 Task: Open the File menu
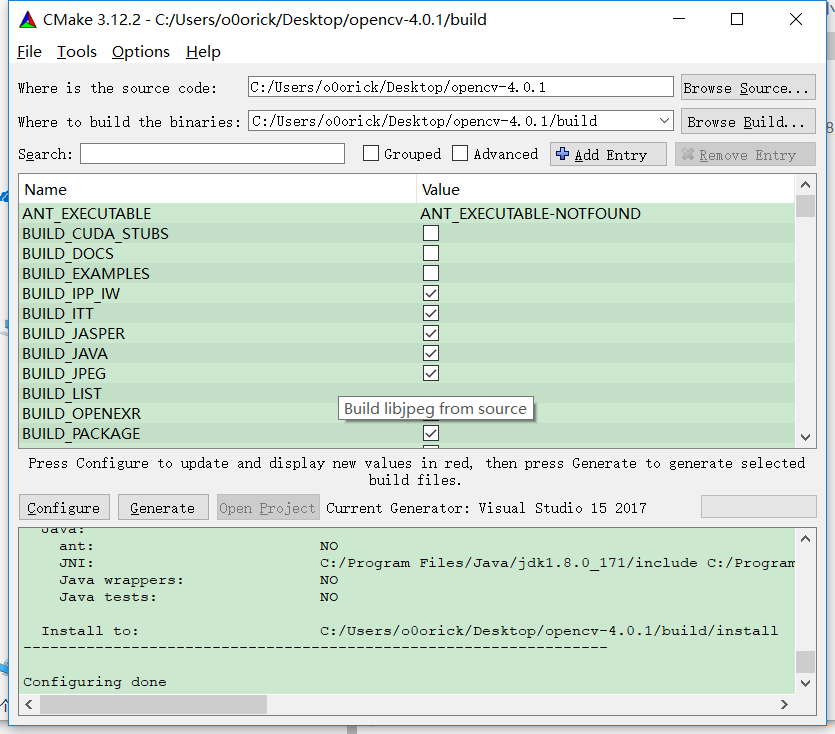[x=29, y=52]
